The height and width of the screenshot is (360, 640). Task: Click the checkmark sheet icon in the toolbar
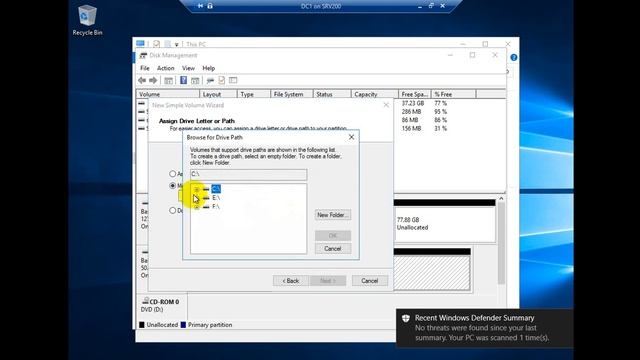click(x=222, y=80)
